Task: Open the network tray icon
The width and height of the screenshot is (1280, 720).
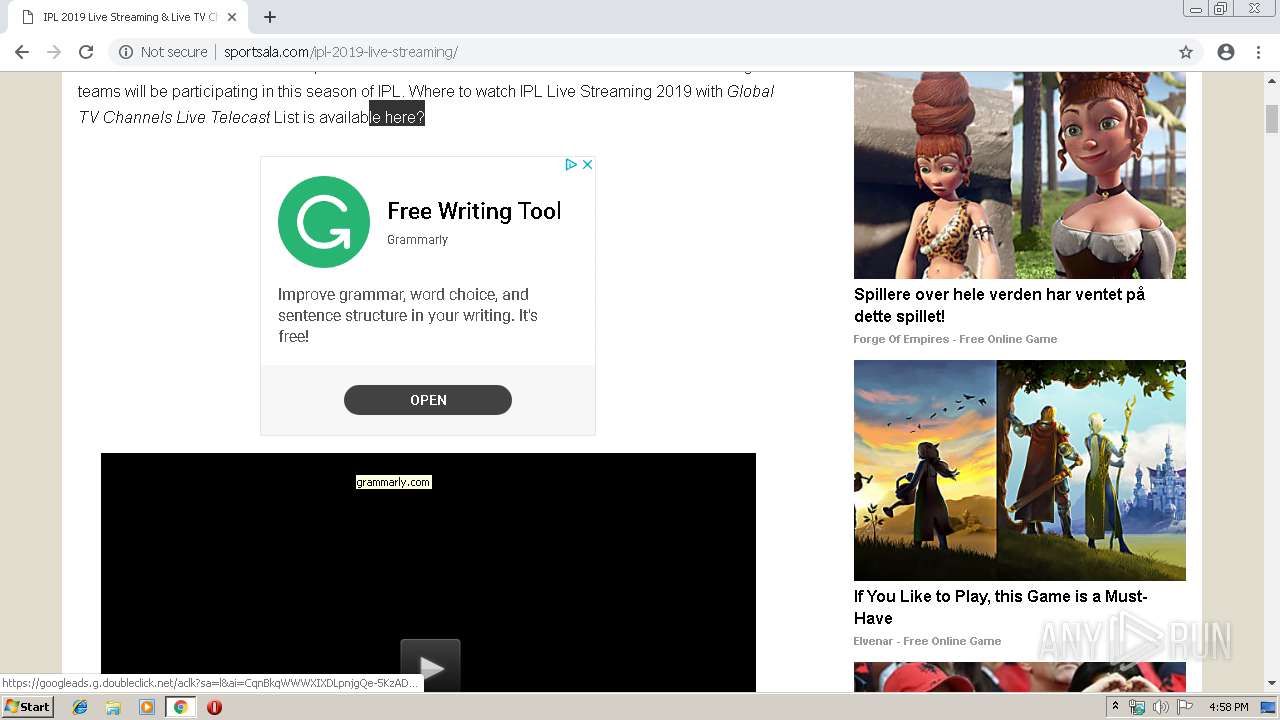Action: click(x=1137, y=707)
